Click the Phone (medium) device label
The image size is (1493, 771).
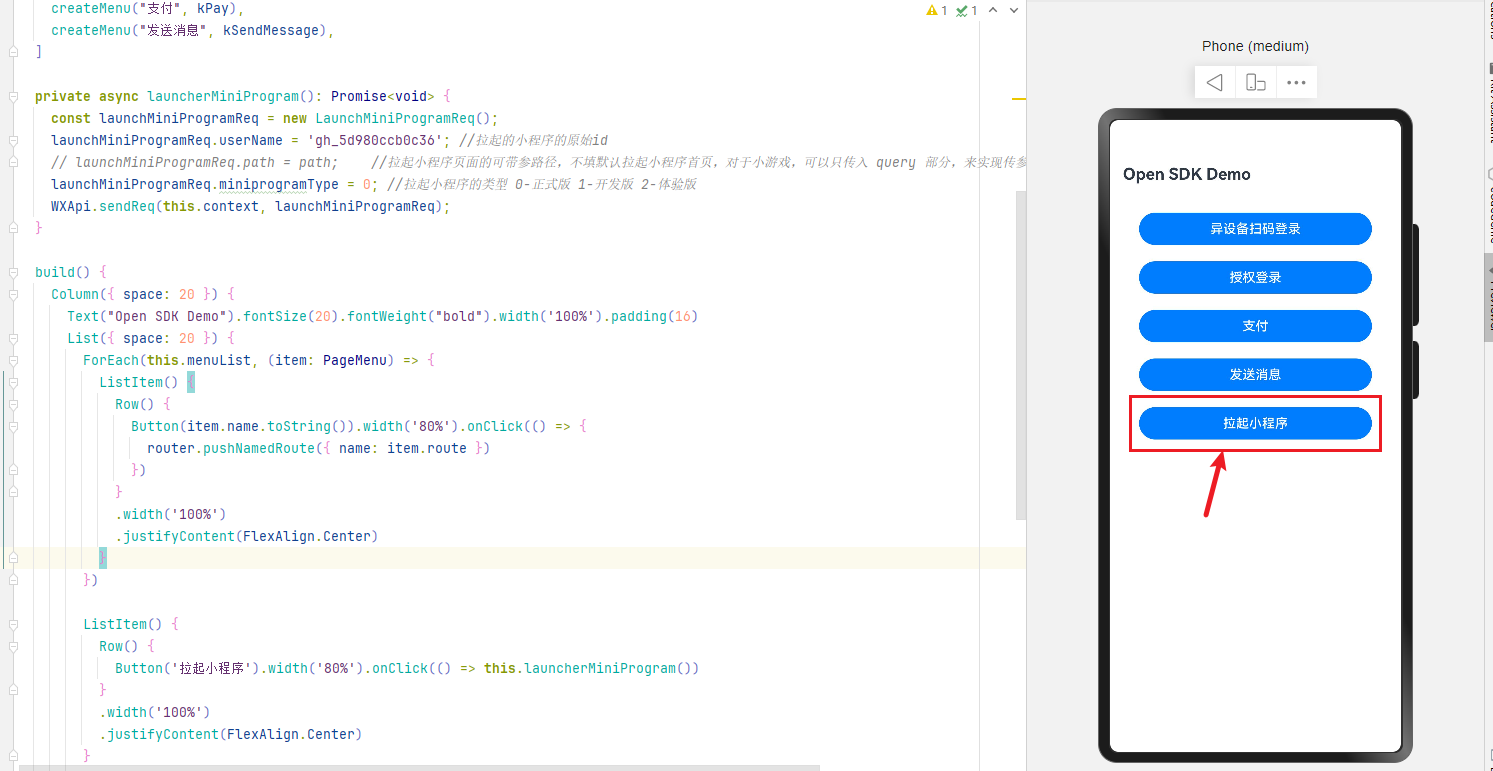1255,46
